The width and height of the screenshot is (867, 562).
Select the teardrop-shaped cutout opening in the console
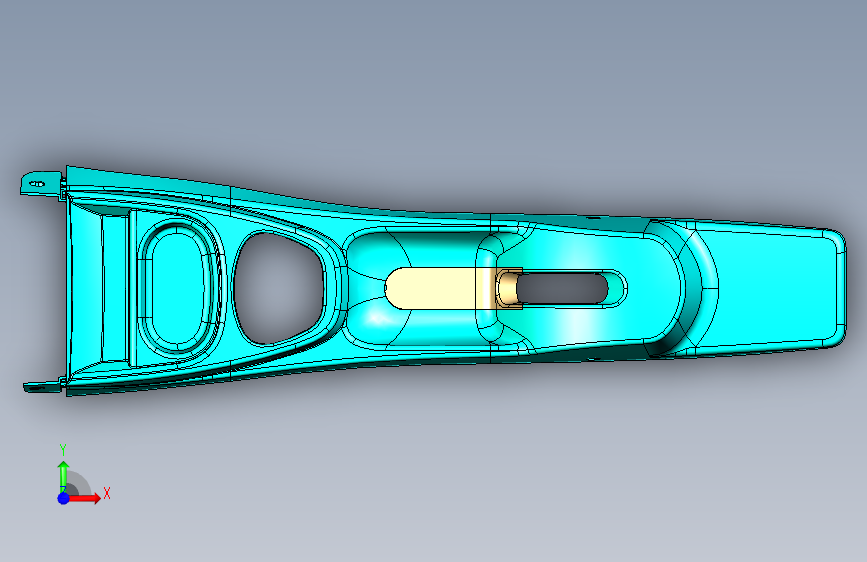pos(278,288)
